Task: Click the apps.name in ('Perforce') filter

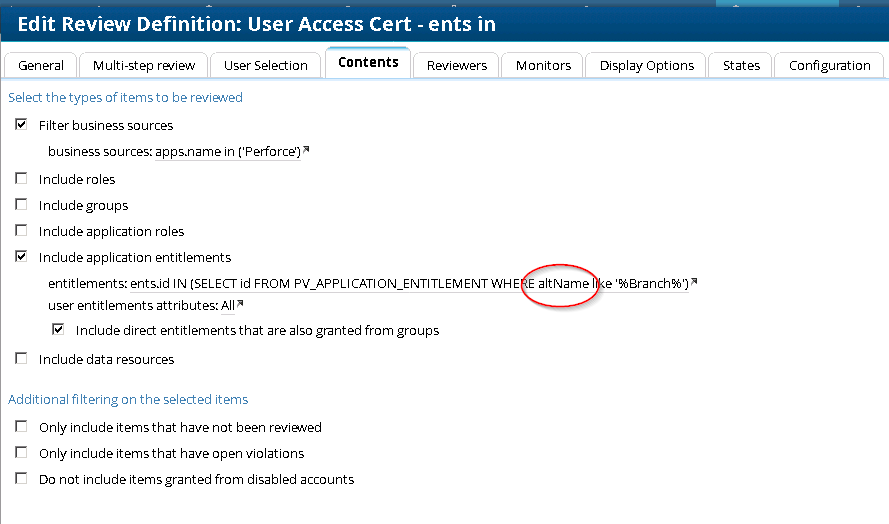Action: pyautogui.click(x=228, y=152)
